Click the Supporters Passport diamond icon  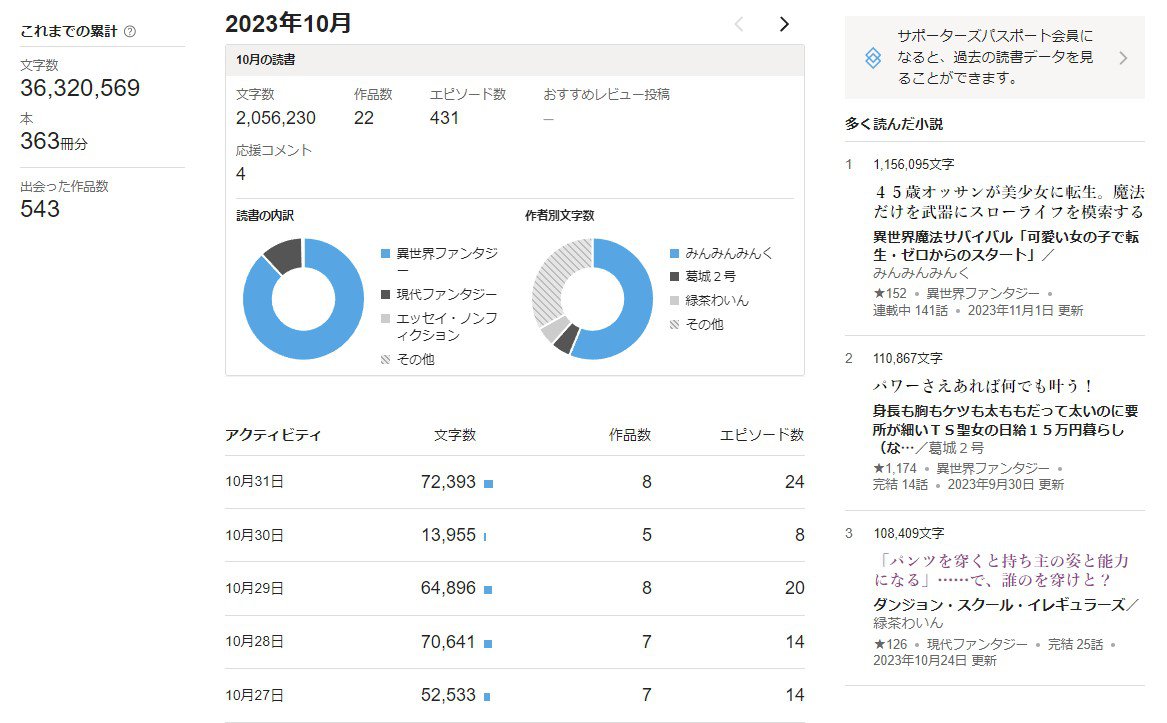(x=873, y=58)
